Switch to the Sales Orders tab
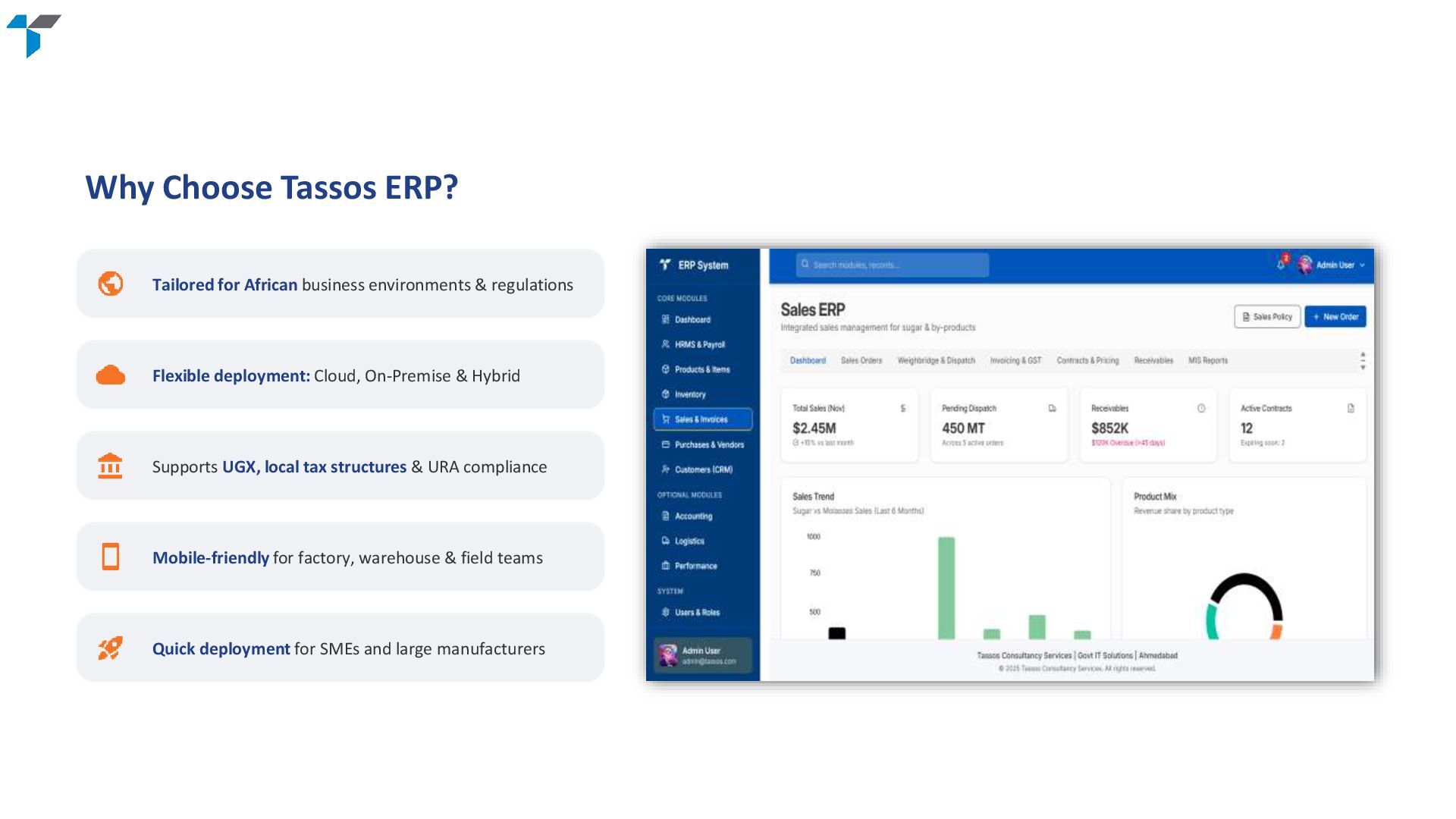The width and height of the screenshot is (1456, 819). [861, 361]
